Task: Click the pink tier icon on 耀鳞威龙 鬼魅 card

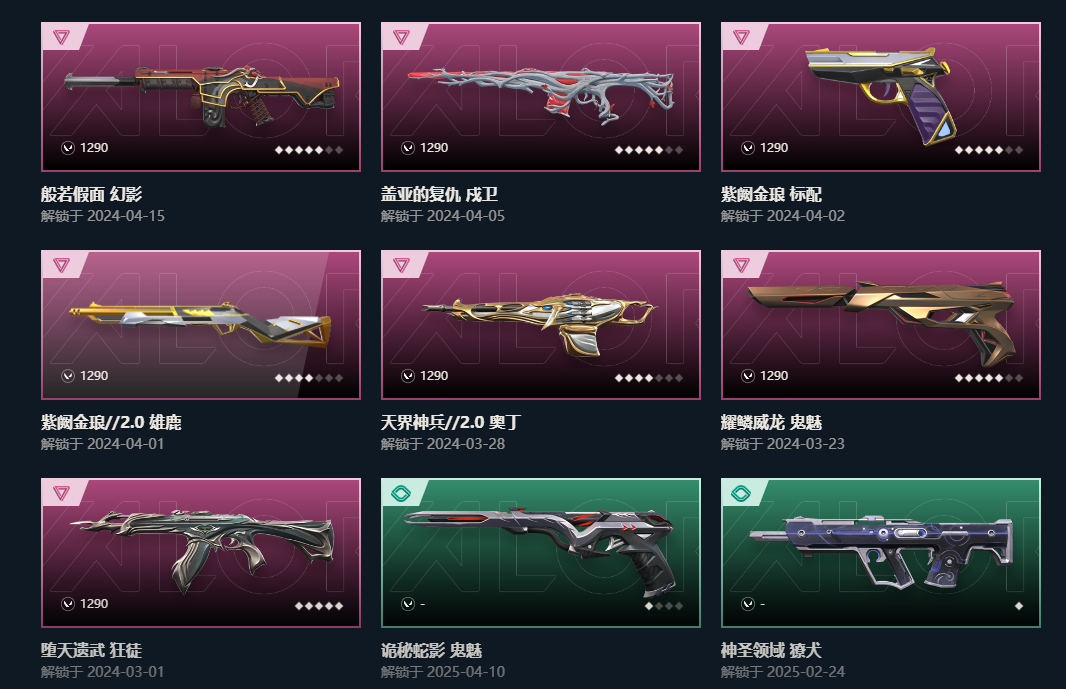Action: 741,265
